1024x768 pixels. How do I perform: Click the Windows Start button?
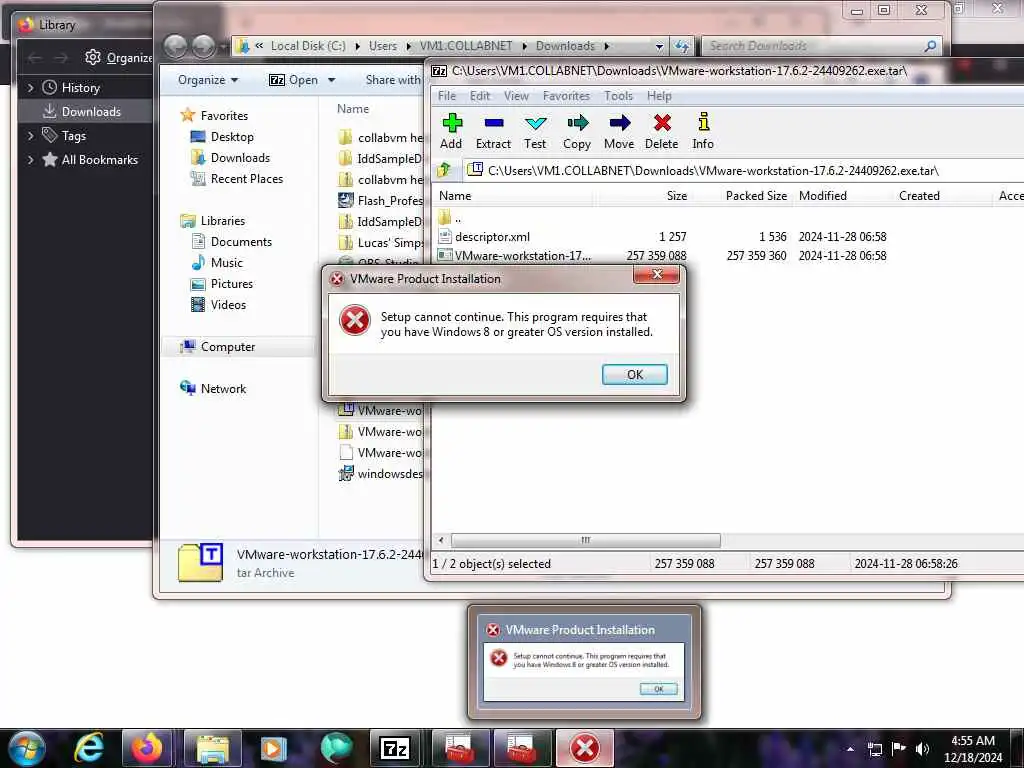click(26, 748)
